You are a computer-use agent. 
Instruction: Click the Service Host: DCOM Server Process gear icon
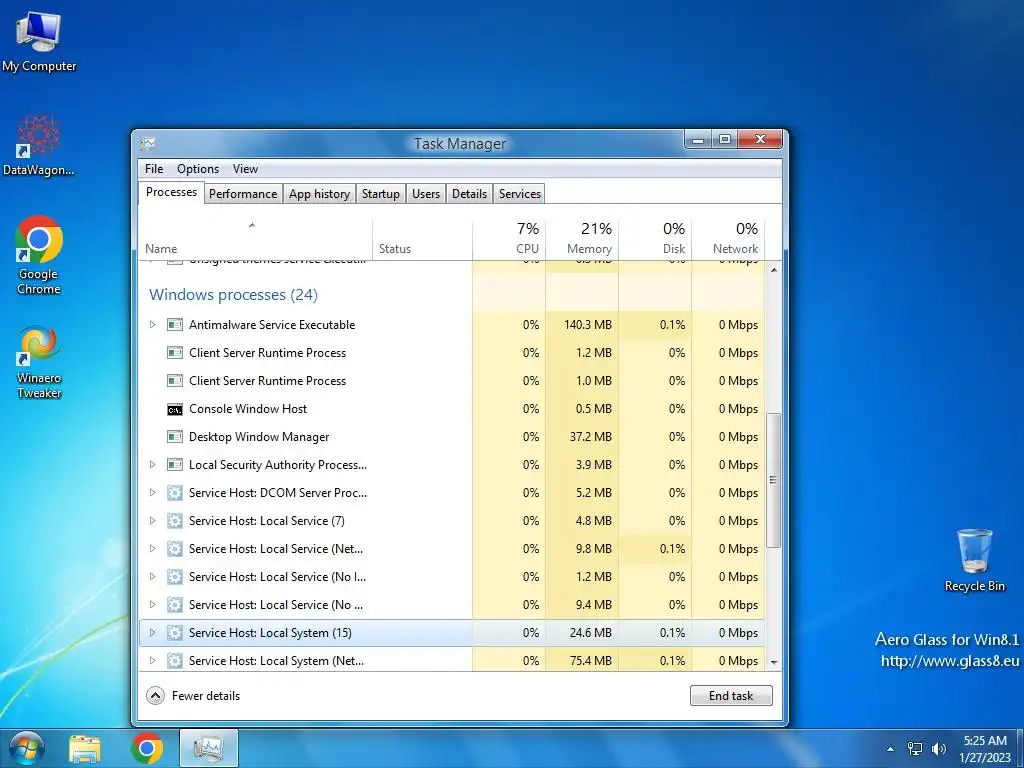tap(174, 493)
